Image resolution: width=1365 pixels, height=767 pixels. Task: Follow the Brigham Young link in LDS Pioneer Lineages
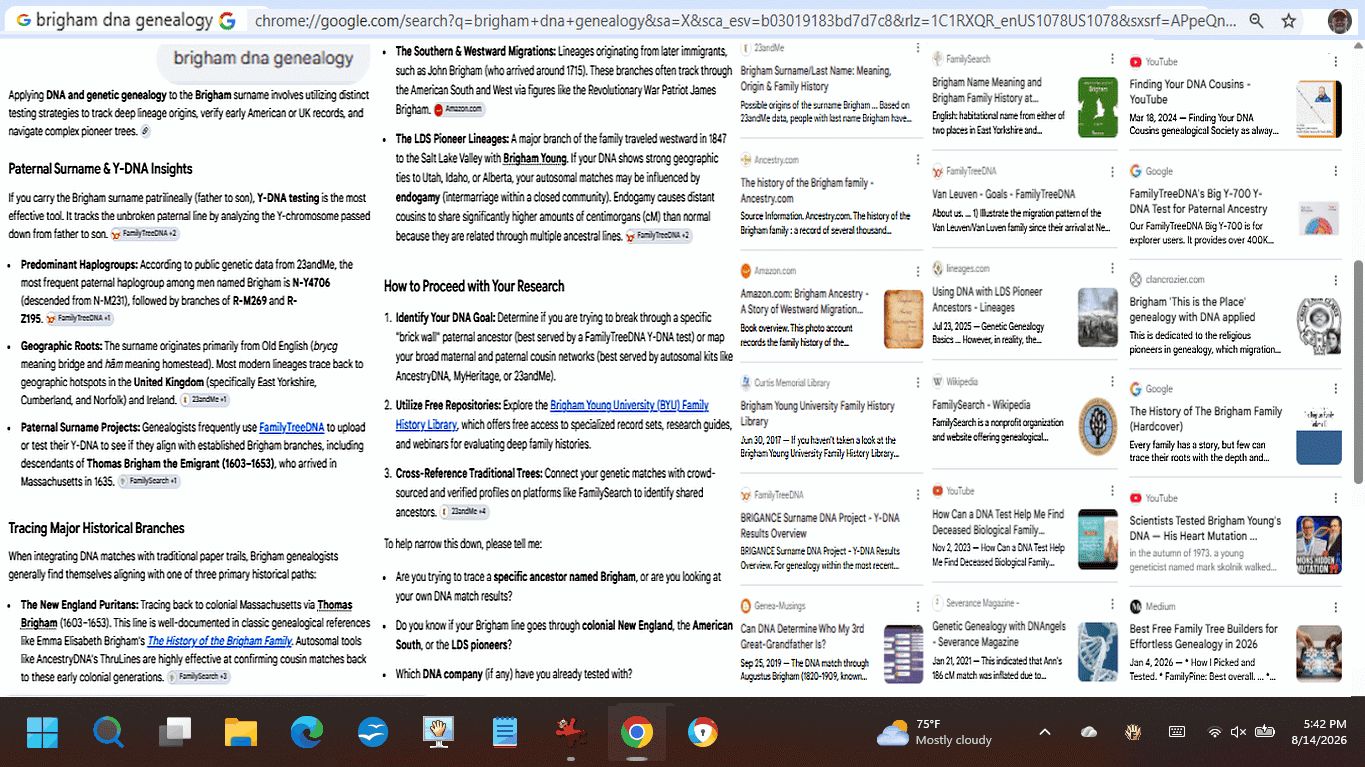(535, 158)
